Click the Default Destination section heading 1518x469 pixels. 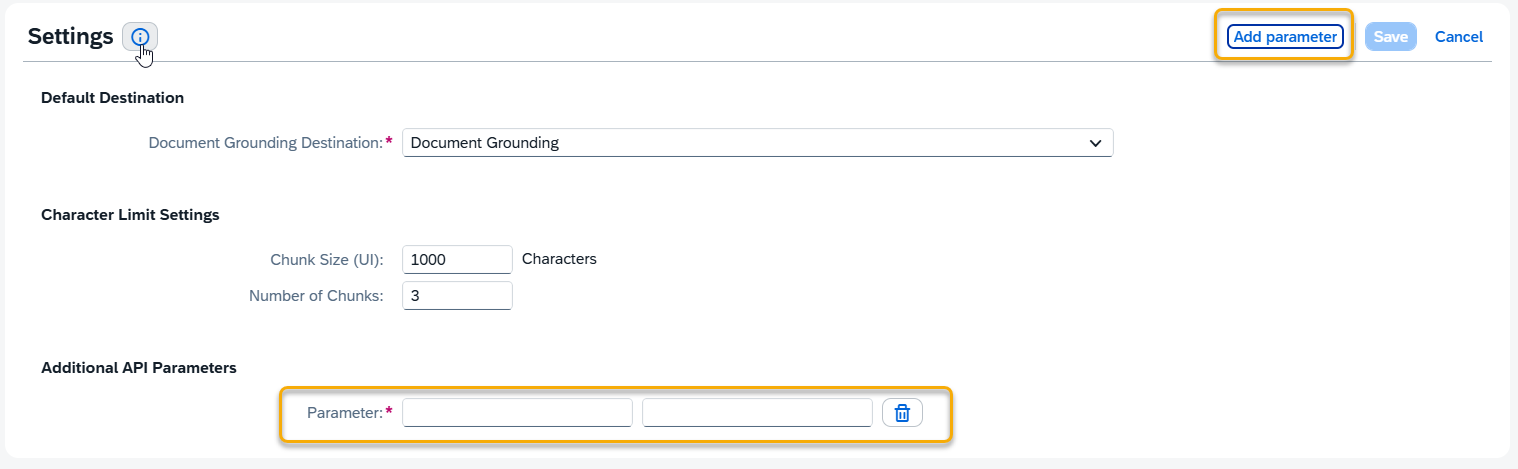click(112, 98)
